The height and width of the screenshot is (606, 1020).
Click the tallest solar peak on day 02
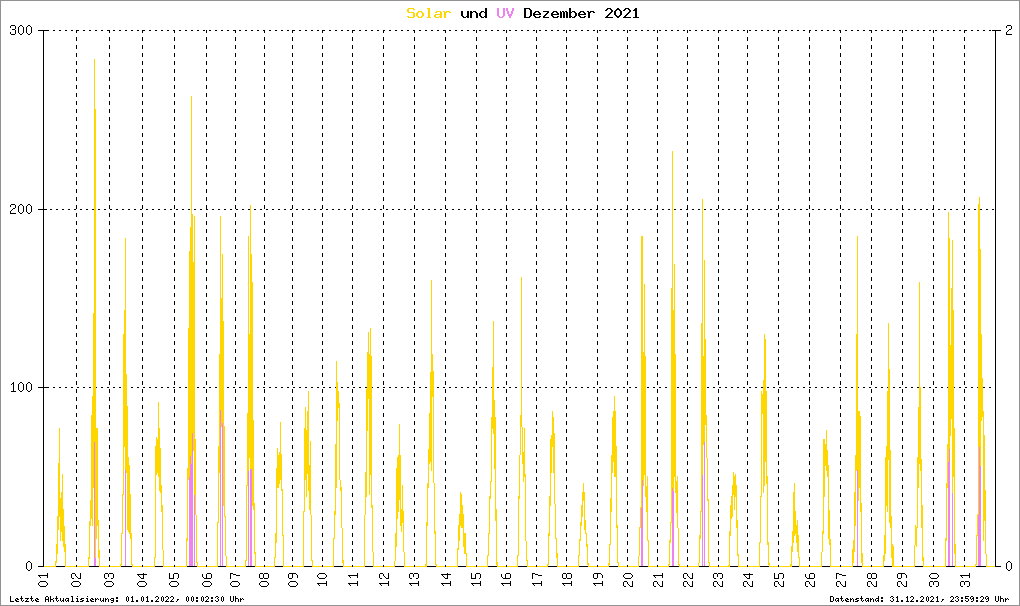point(95,62)
